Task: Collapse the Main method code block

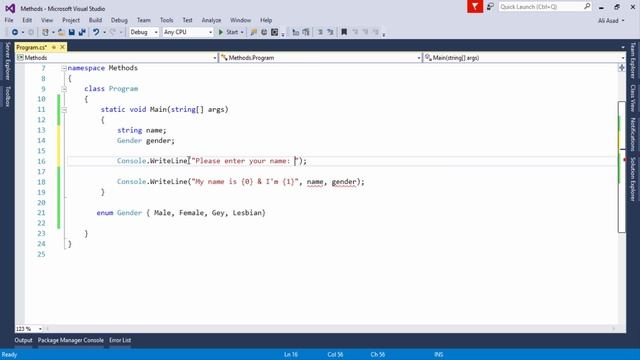Action: (x=64, y=110)
